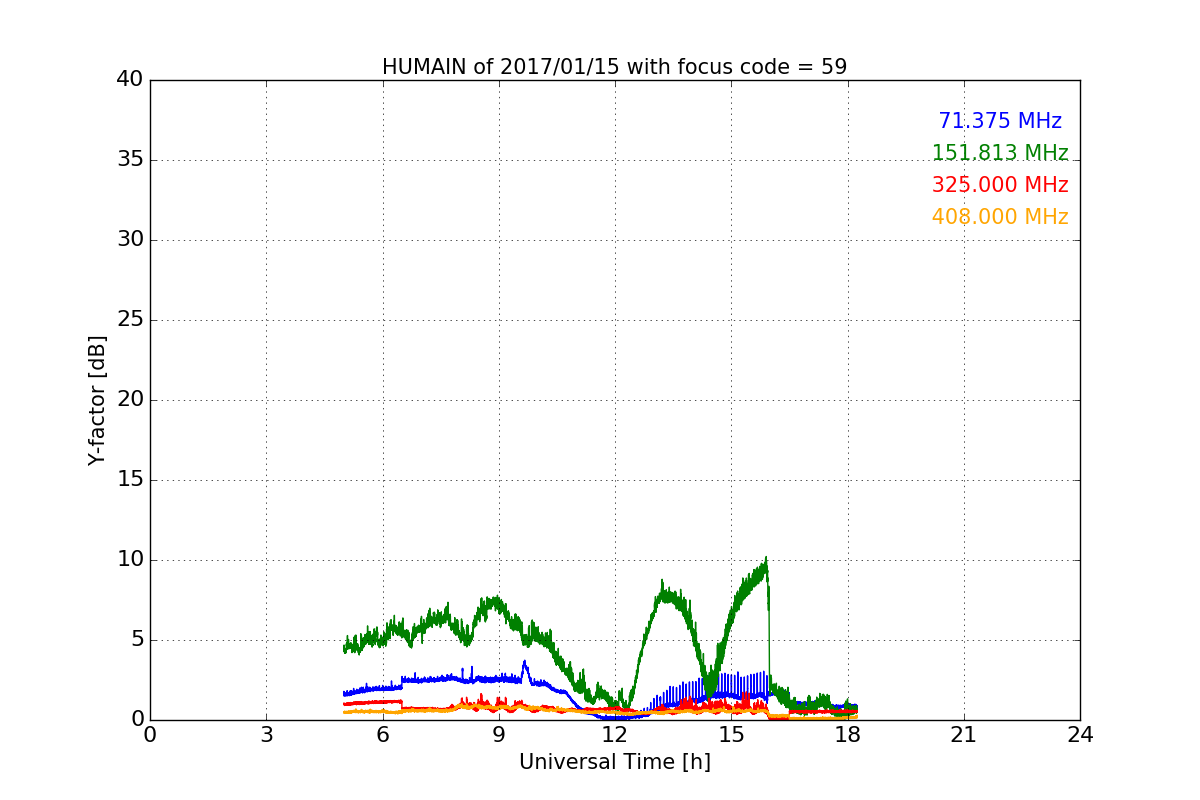Click the x-axis tick label 21
The image size is (1200, 800).
tap(964, 735)
